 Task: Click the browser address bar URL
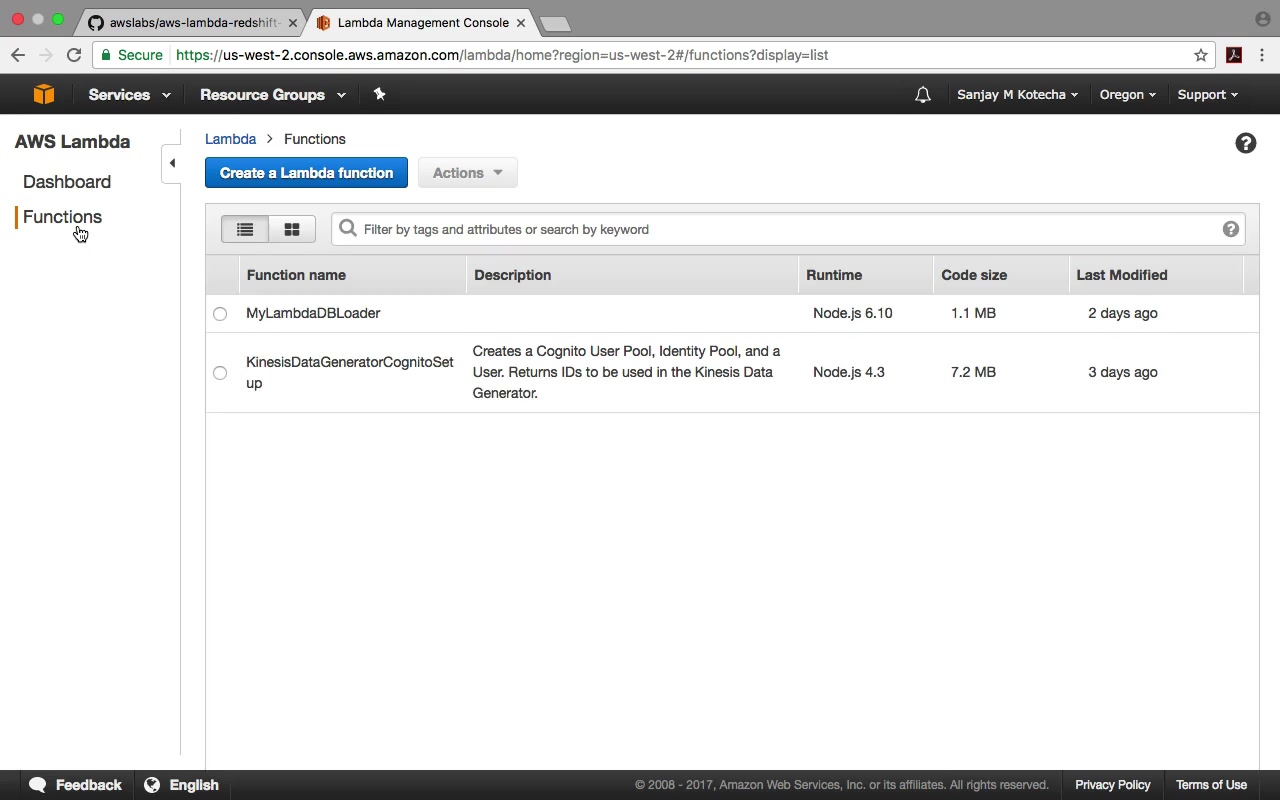[502, 55]
